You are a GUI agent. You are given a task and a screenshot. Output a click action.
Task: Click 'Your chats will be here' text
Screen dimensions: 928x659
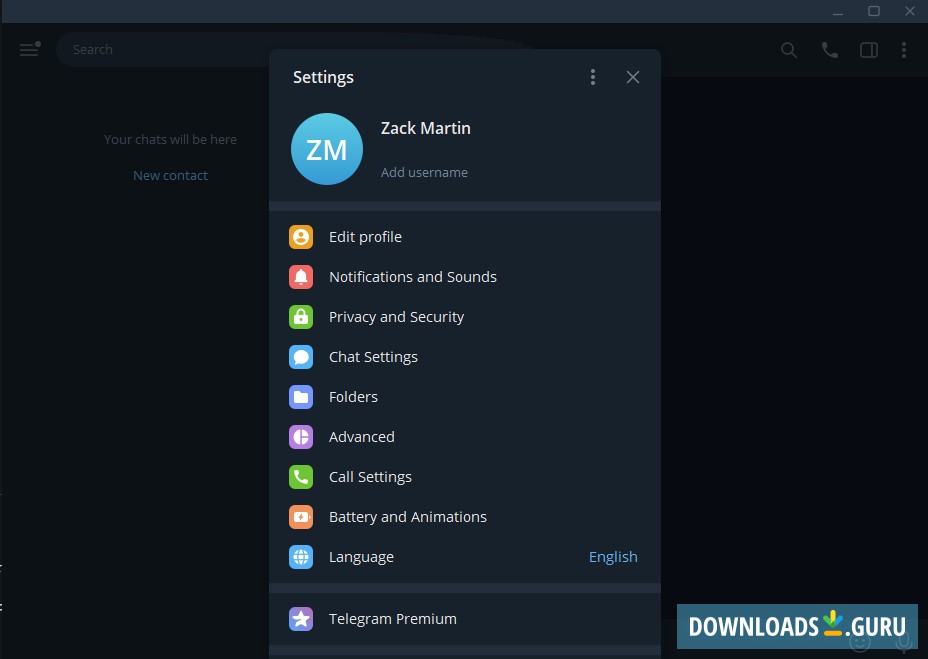(x=170, y=140)
